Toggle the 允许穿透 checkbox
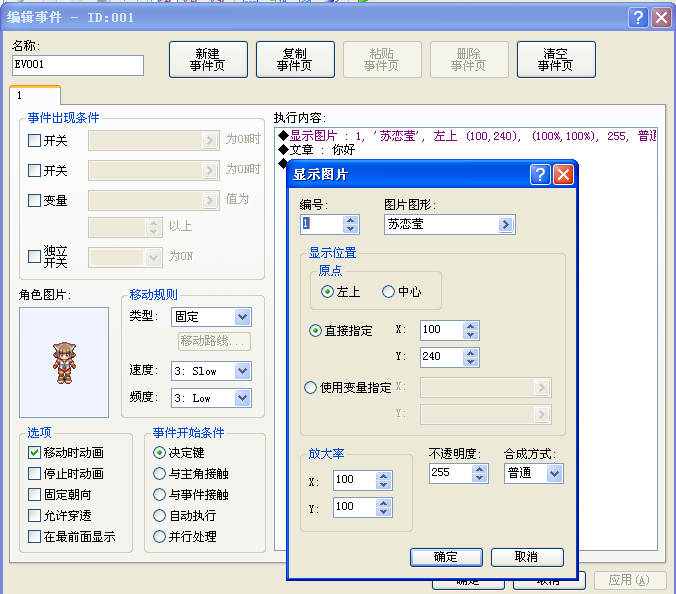Viewport: 676px width, 594px height. [x=34, y=516]
